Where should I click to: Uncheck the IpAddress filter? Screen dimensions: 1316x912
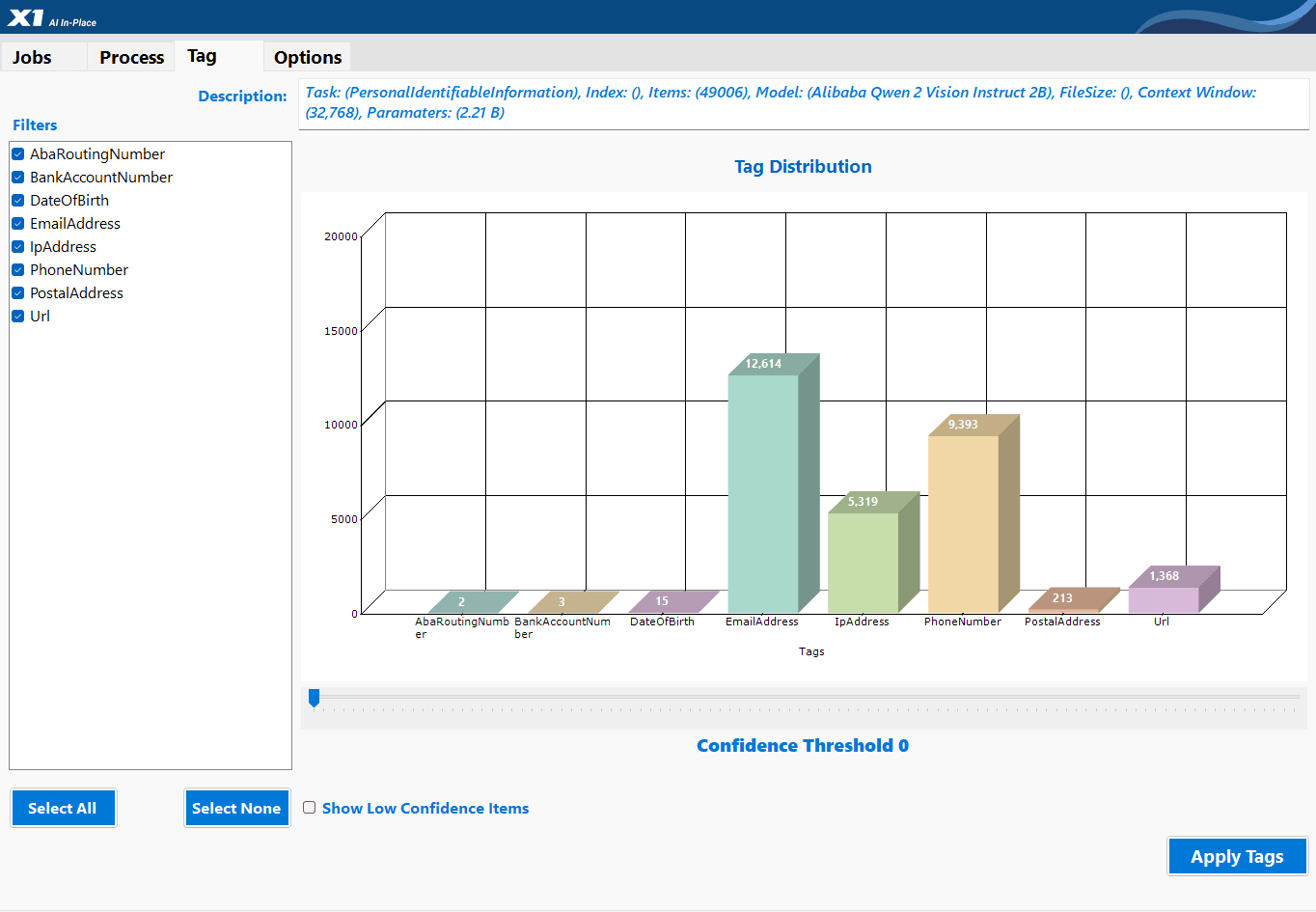tap(17, 247)
